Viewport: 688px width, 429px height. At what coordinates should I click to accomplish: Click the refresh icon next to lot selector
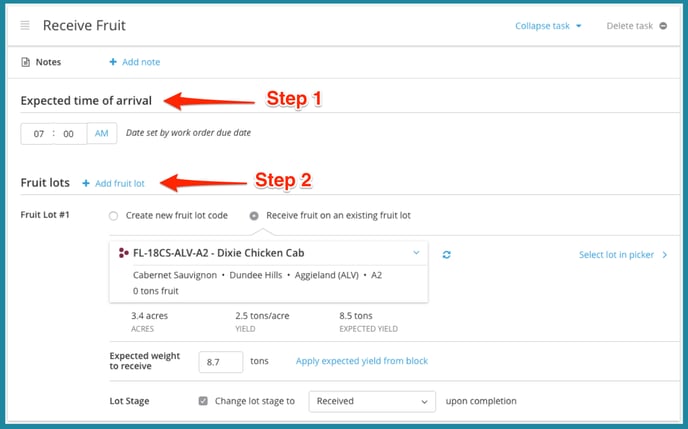(446, 255)
